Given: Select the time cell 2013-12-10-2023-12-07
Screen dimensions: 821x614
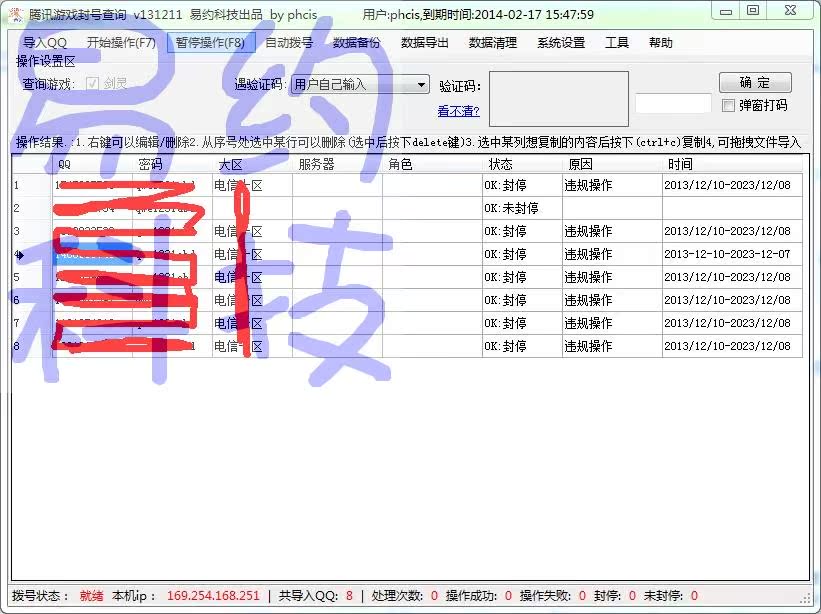Looking at the screenshot, I should [x=732, y=254].
